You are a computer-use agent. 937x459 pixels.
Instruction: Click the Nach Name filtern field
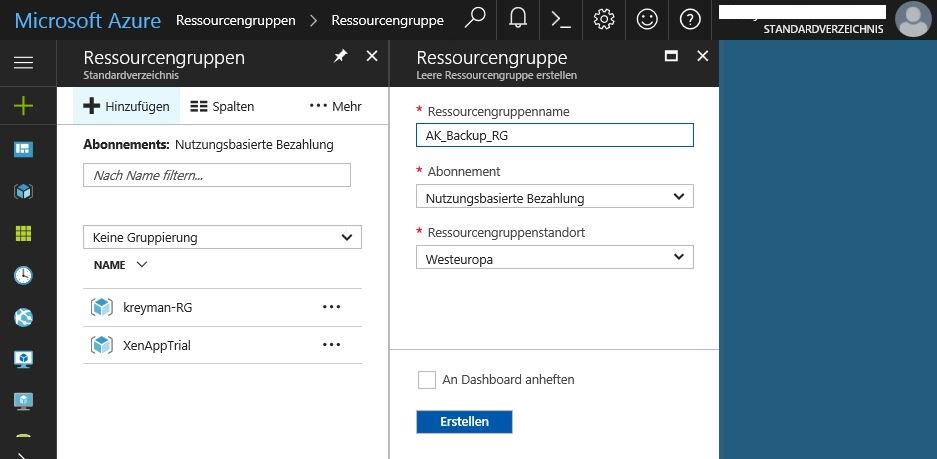point(217,175)
